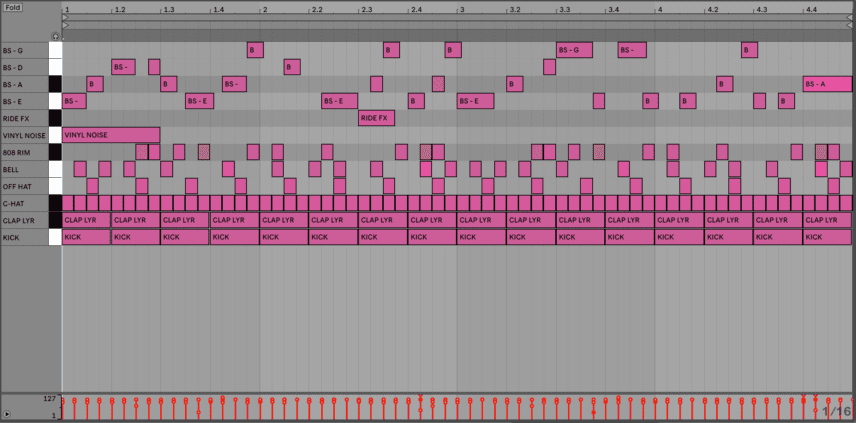This screenshot has width=856, height=423.
Task: Select the RIDE FX note
Action: click(376, 118)
